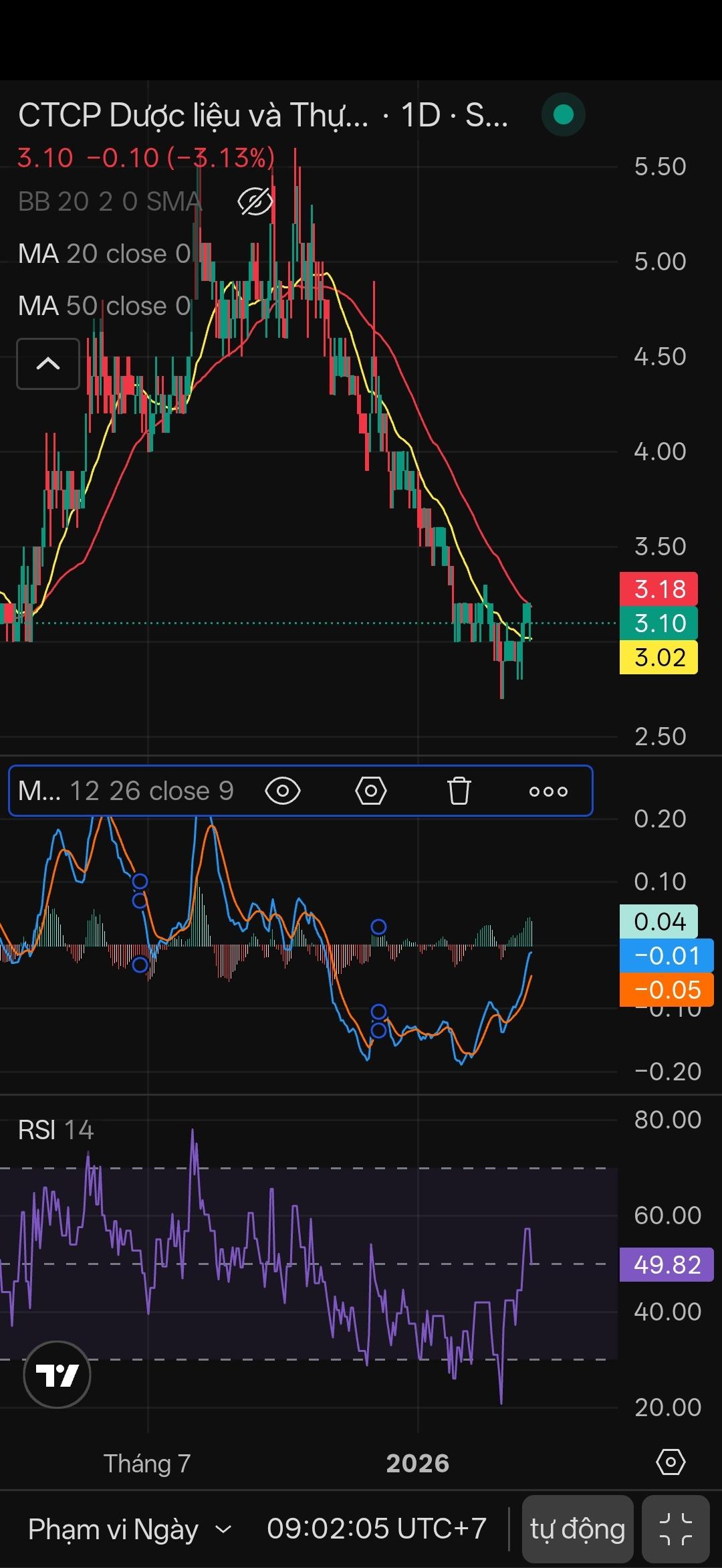
Task: Toggle MACD visibility eye icon
Action: click(283, 791)
